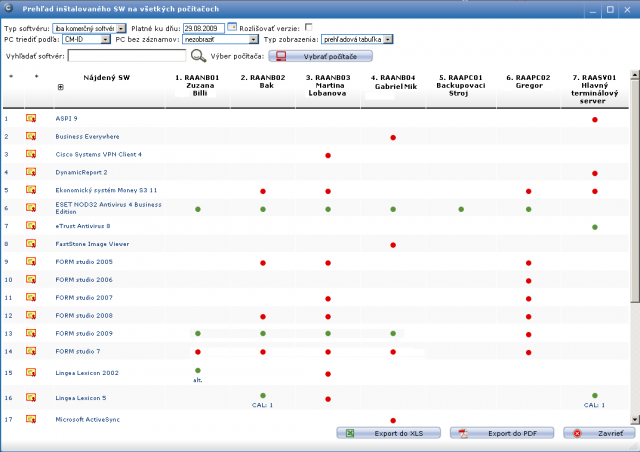Screen dimensions: 640x452
Task: Click the Lingea Lexicon 2002 row icon
Action: (31, 373)
